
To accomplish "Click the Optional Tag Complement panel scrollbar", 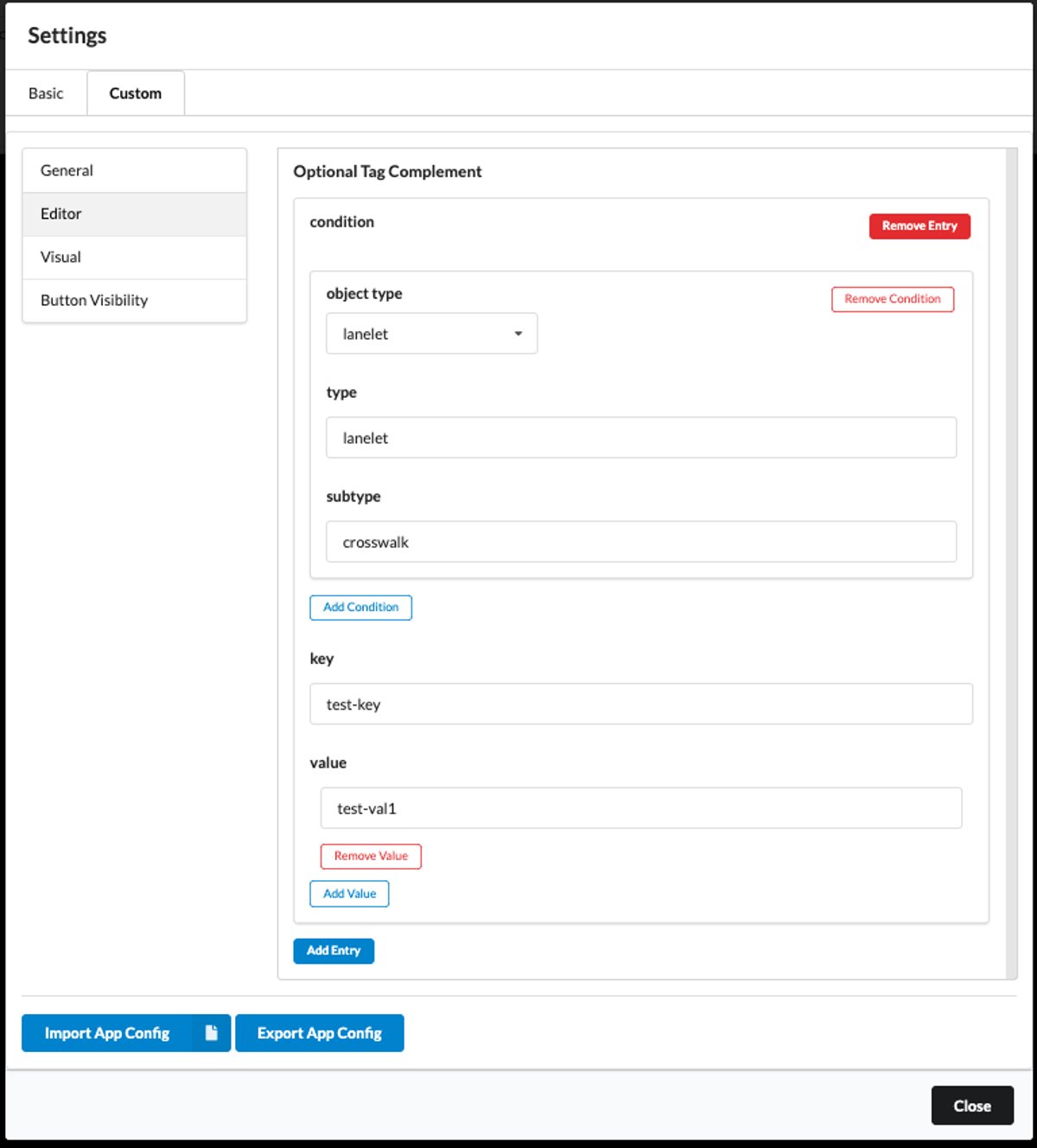I will (1011, 564).
